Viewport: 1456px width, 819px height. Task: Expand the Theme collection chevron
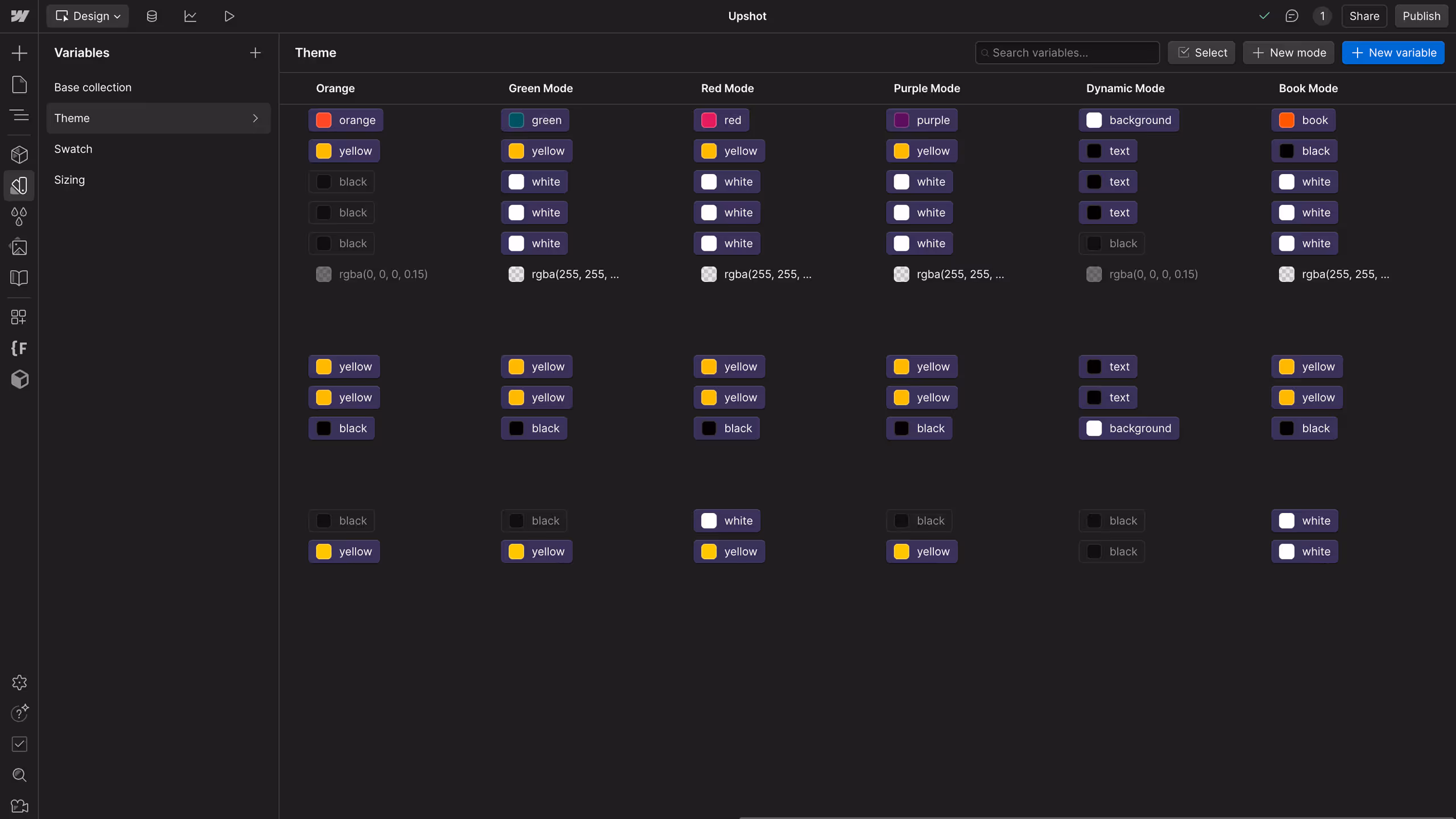255,118
